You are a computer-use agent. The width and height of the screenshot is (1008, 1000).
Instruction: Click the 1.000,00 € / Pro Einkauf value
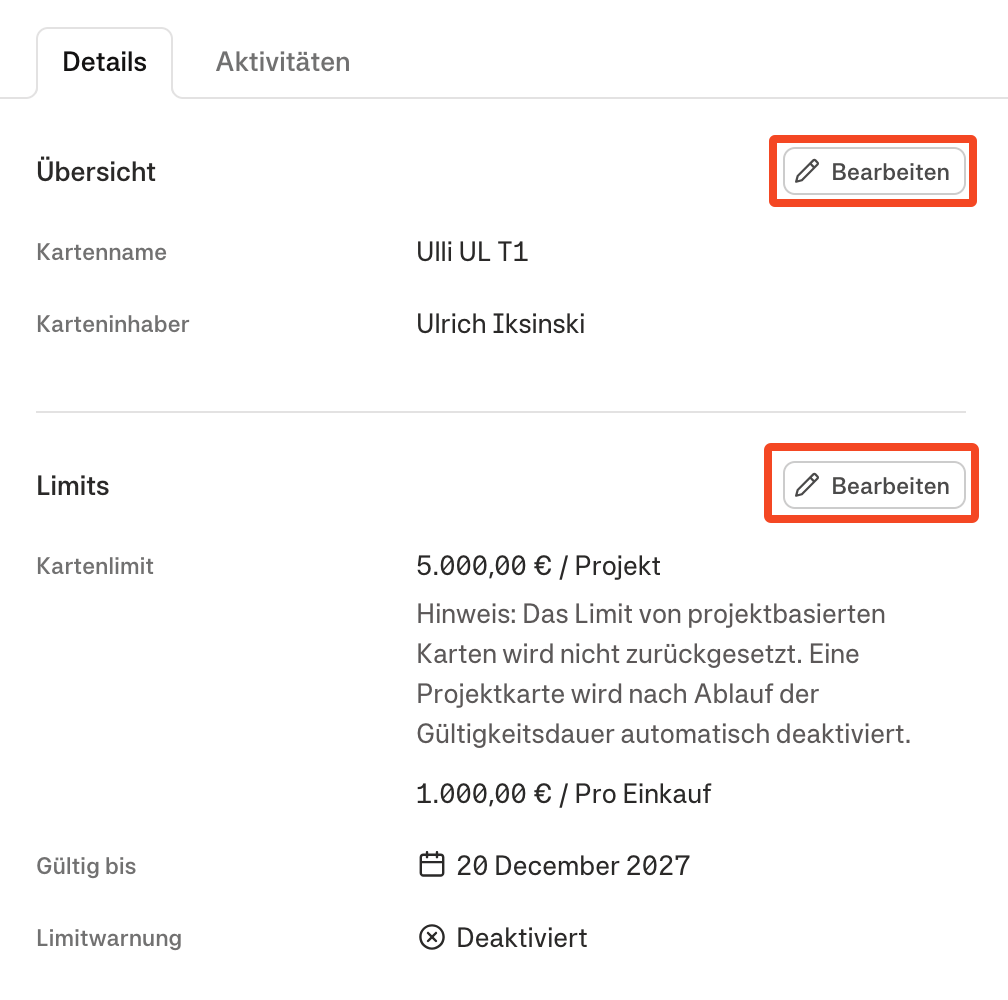coord(563,794)
